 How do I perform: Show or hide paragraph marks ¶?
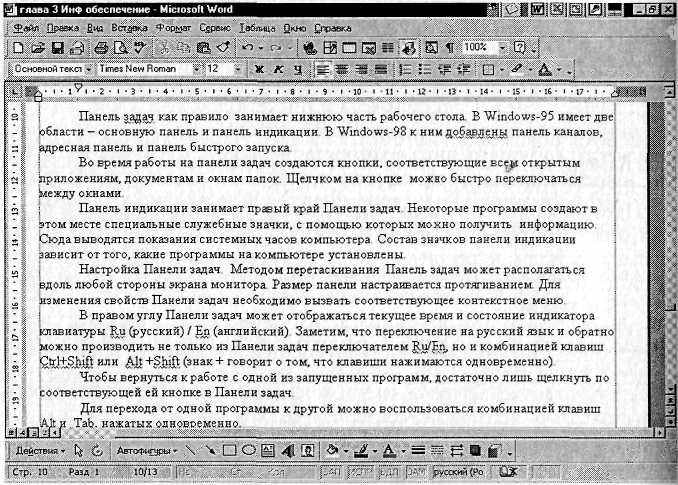click(x=450, y=48)
